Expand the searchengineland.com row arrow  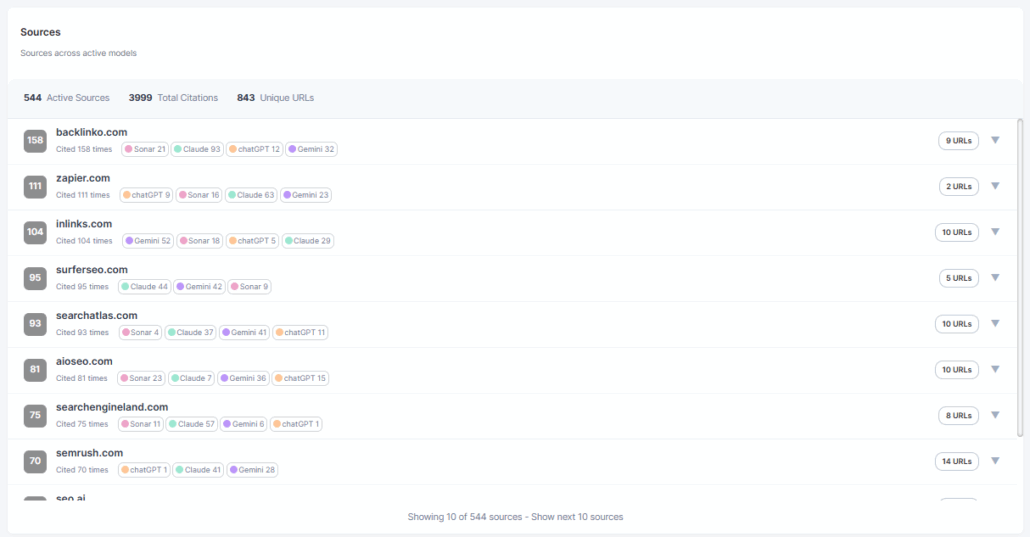pos(995,415)
